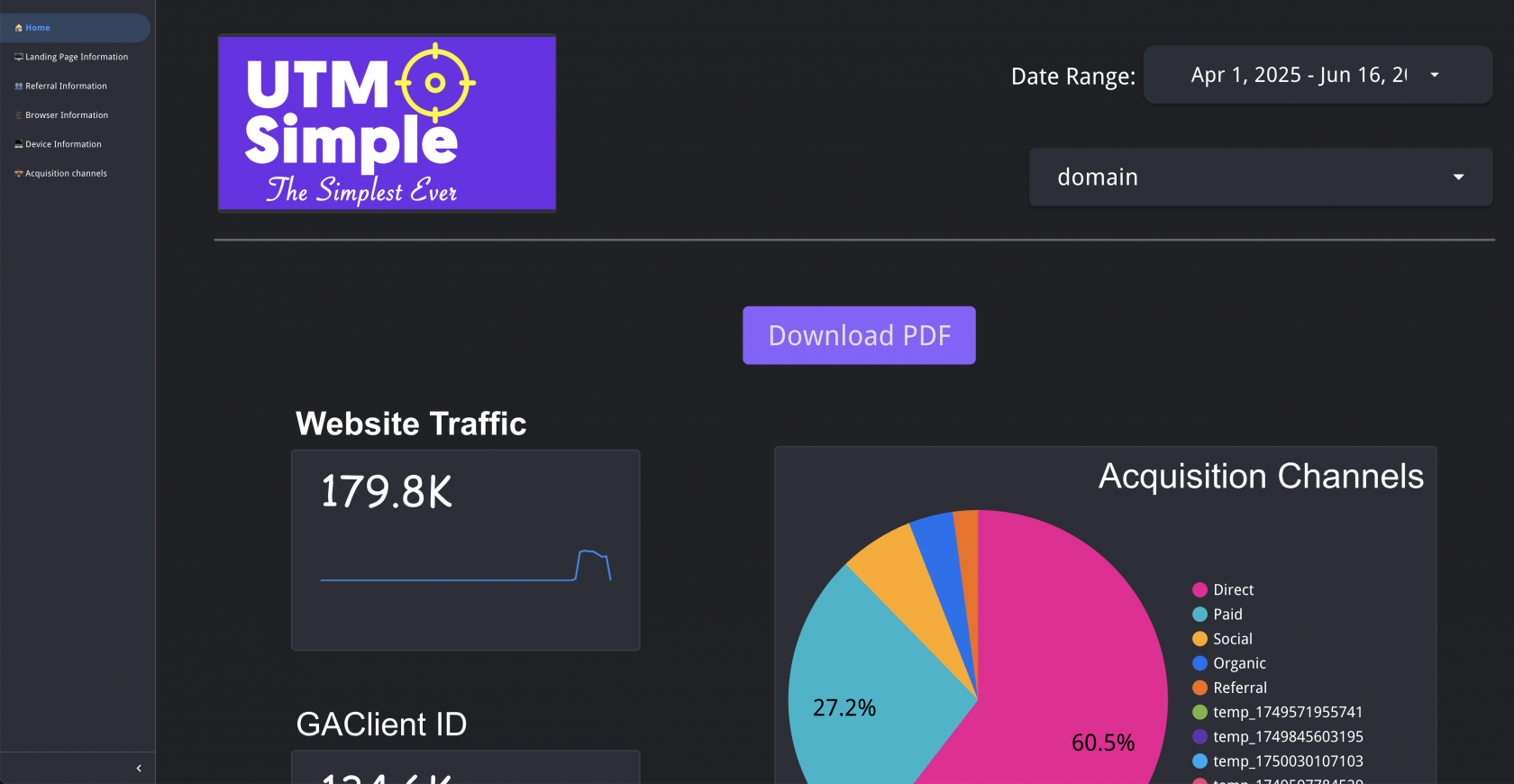Click the temp_1749845603195 legend label
Viewport: 1514px width, 784px height.
click(1288, 736)
